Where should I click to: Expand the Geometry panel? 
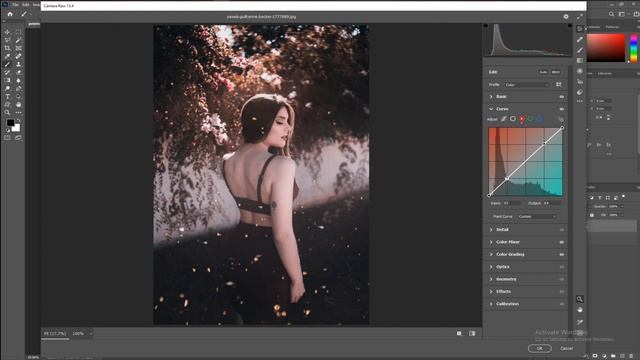click(x=491, y=279)
